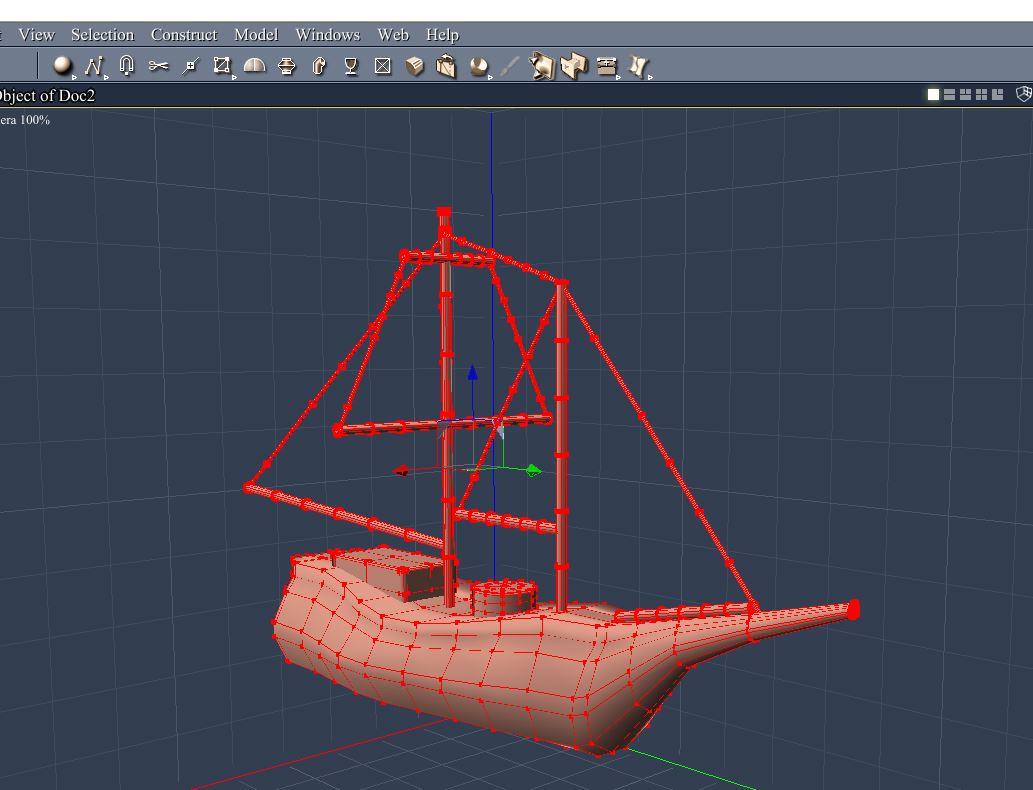The height and width of the screenshot is (790, 1033).
Task: Open the Help menu
Action: tap(442, 34)
